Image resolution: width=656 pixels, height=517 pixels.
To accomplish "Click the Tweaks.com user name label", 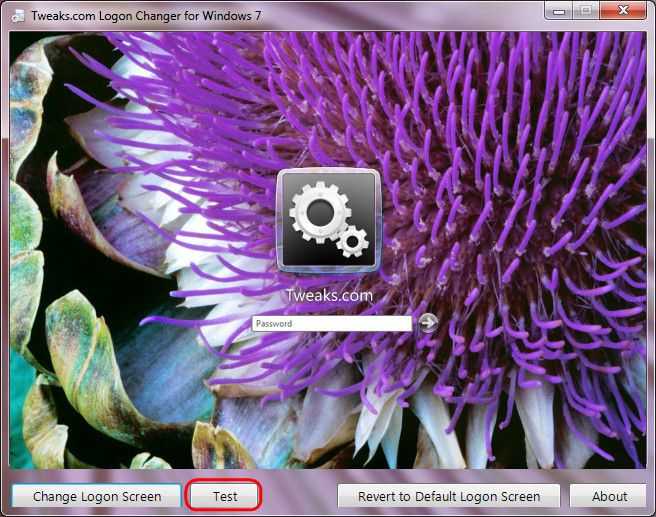I will (x=329, y=295).
